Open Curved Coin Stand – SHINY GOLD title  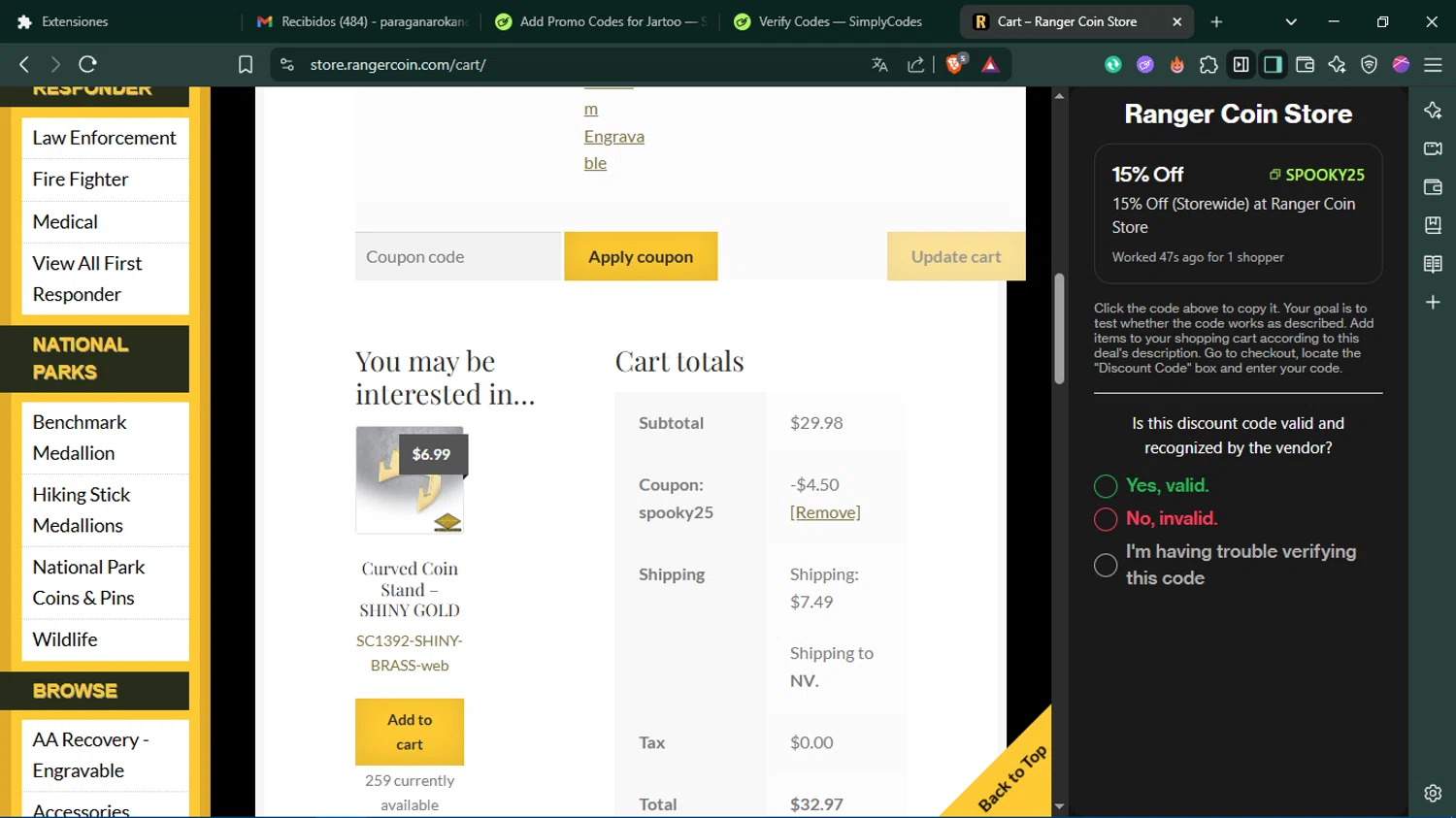(410, 589)
